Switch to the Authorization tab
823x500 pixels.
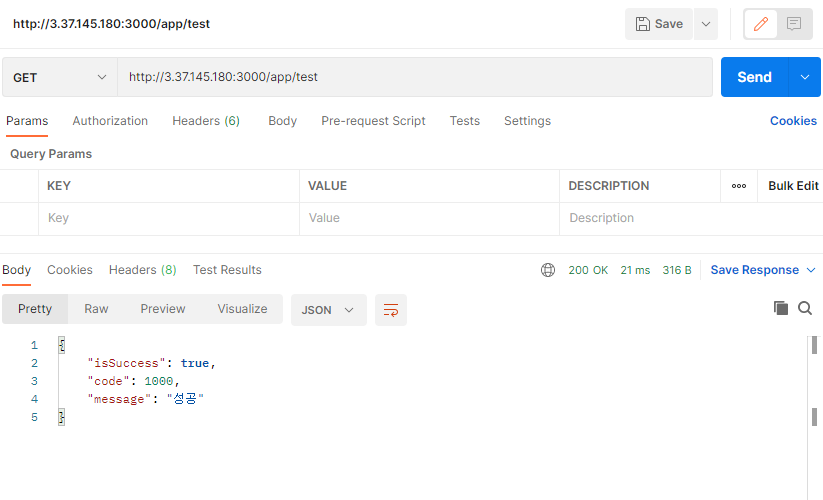[x=110, y=121]
